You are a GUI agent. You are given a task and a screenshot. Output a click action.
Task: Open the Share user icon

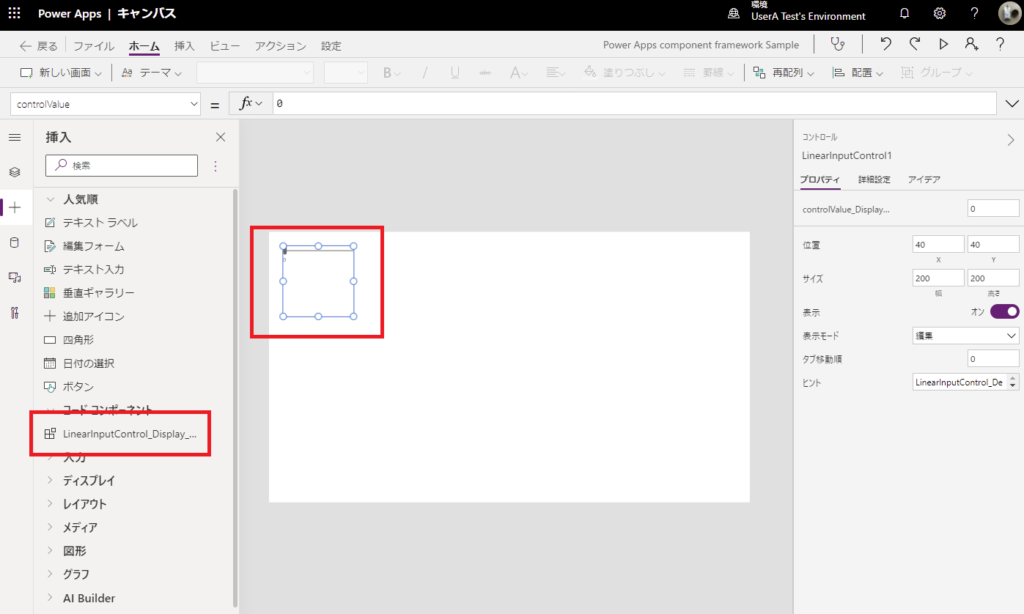coord(971,44)
